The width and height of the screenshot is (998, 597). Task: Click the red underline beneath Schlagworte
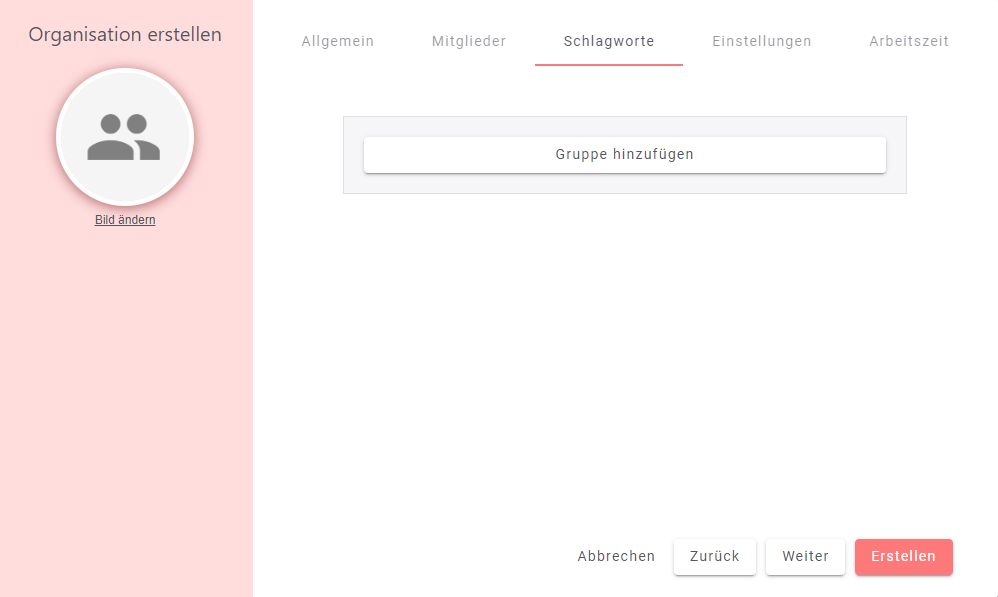coord(609,64)
